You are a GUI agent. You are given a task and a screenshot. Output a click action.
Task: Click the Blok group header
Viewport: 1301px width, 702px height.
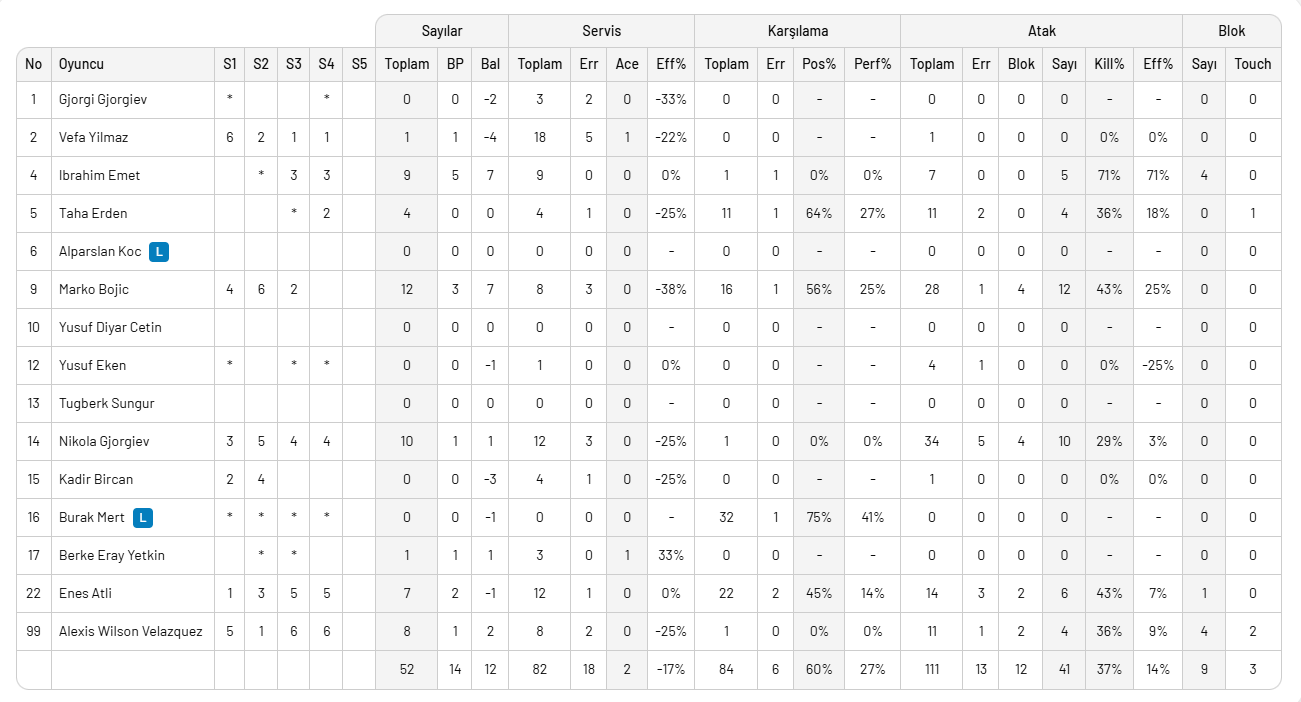tap(1231, 31)
